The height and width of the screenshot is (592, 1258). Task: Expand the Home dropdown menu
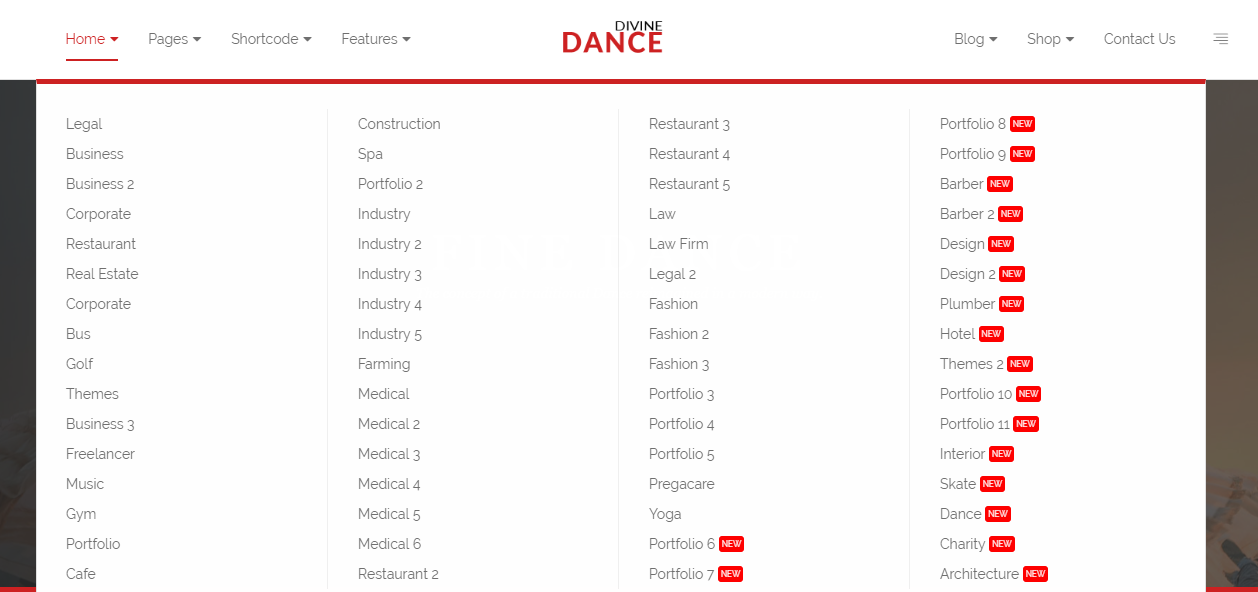point(92,39)
